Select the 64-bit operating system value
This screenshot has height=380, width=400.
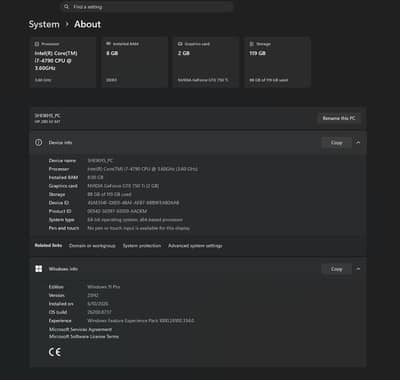(x=135, y=220)
